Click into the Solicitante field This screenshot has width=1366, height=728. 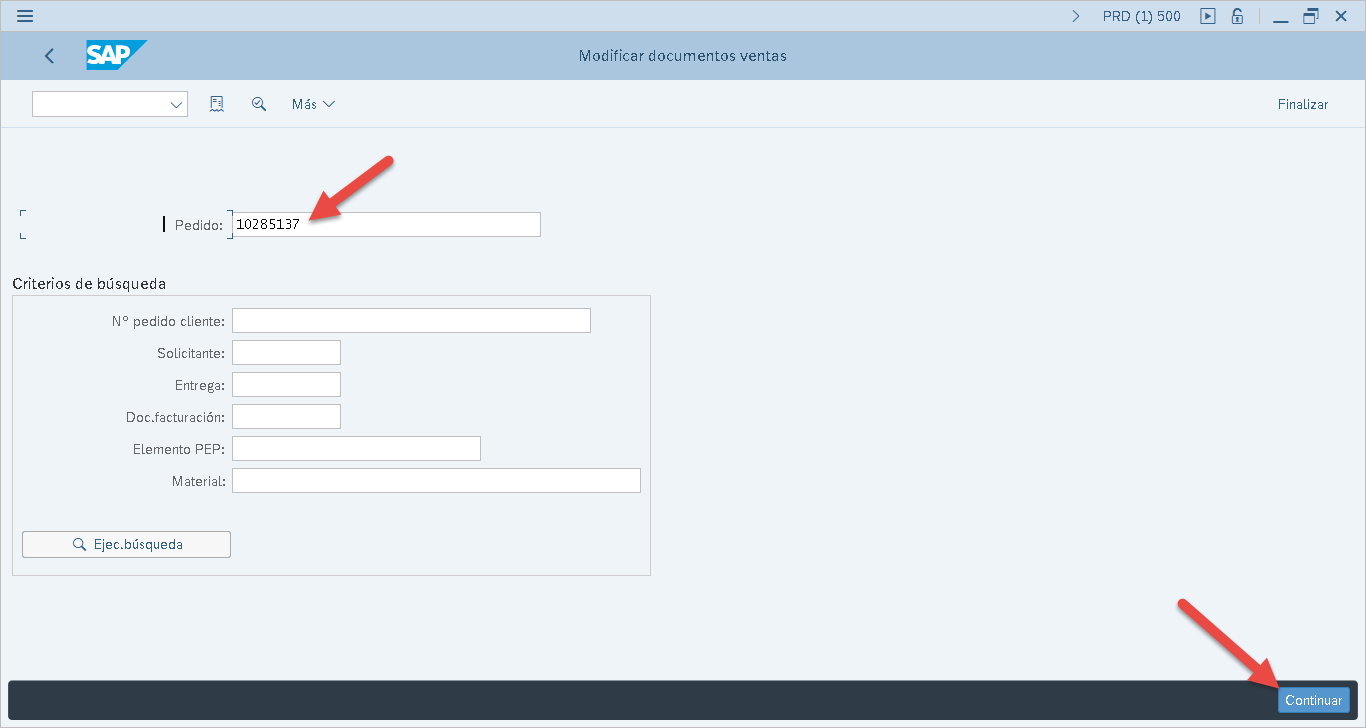point(286,352)
